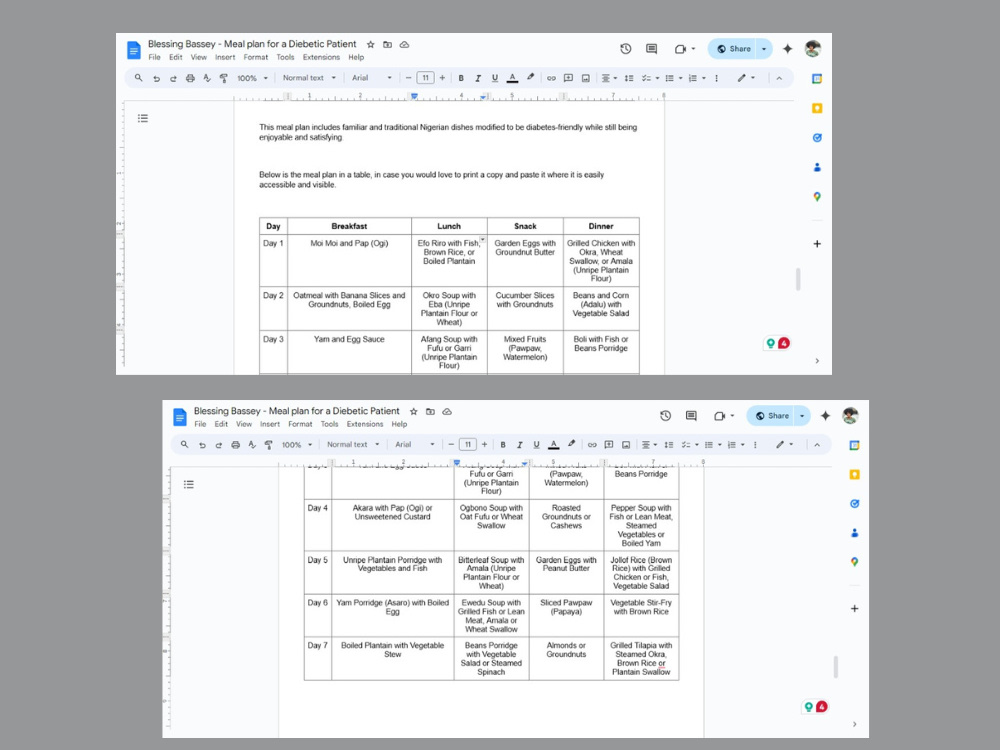The height and width of the screenshot is (750, 1000).
Task: Click the "Moi Moi and Pap (Ogi)" cell
Action: [349, 260]
